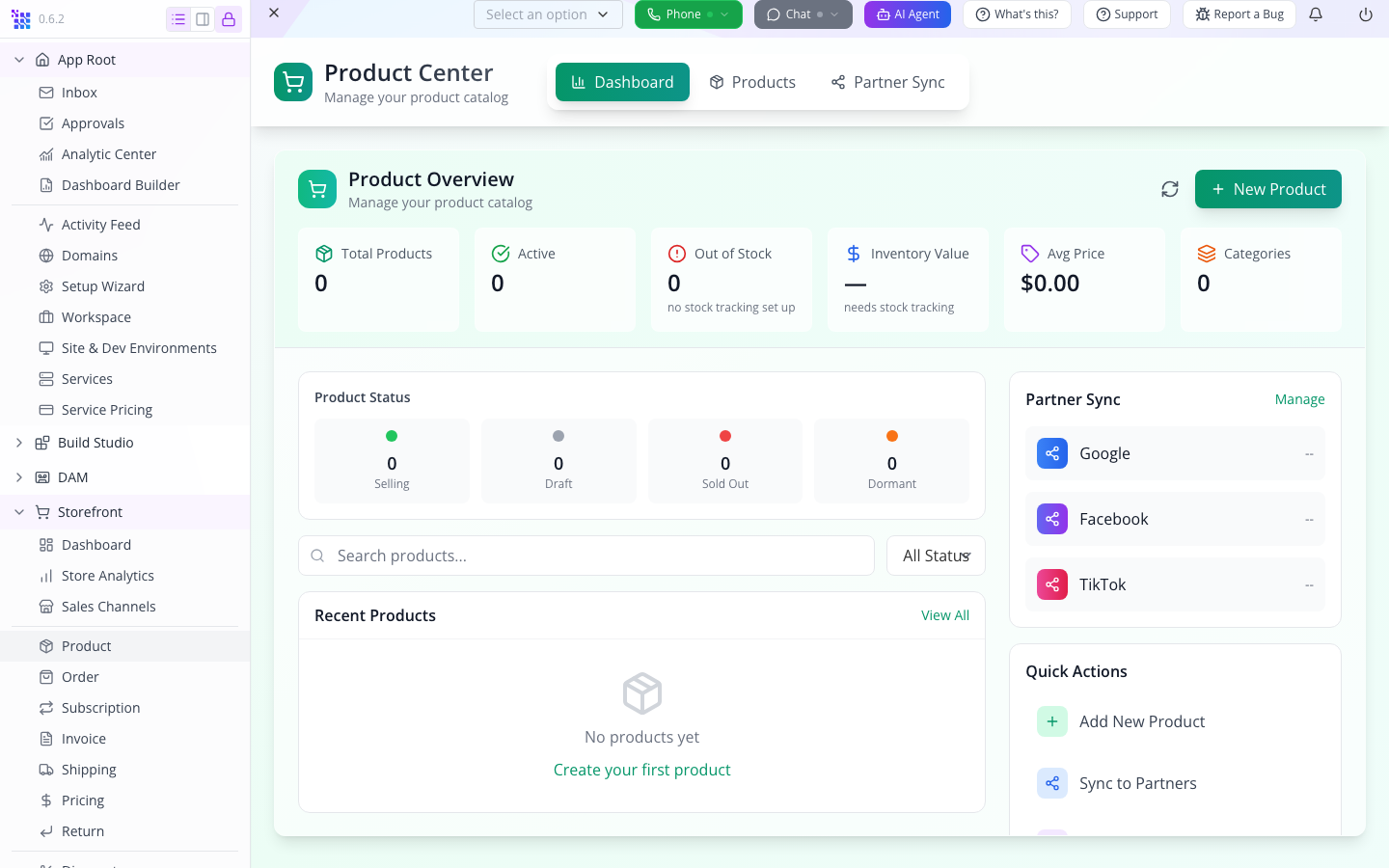1389x868 pixels.
Task: Expand the DAM section
Action: [19, 477]
